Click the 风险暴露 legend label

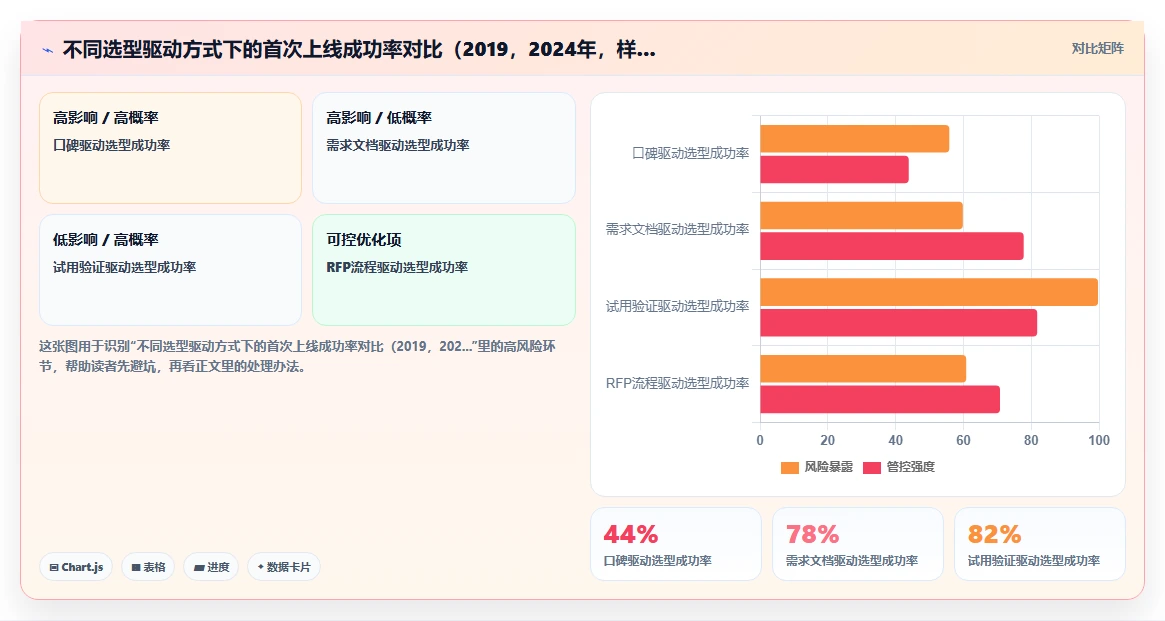click(x=828, y=466)
